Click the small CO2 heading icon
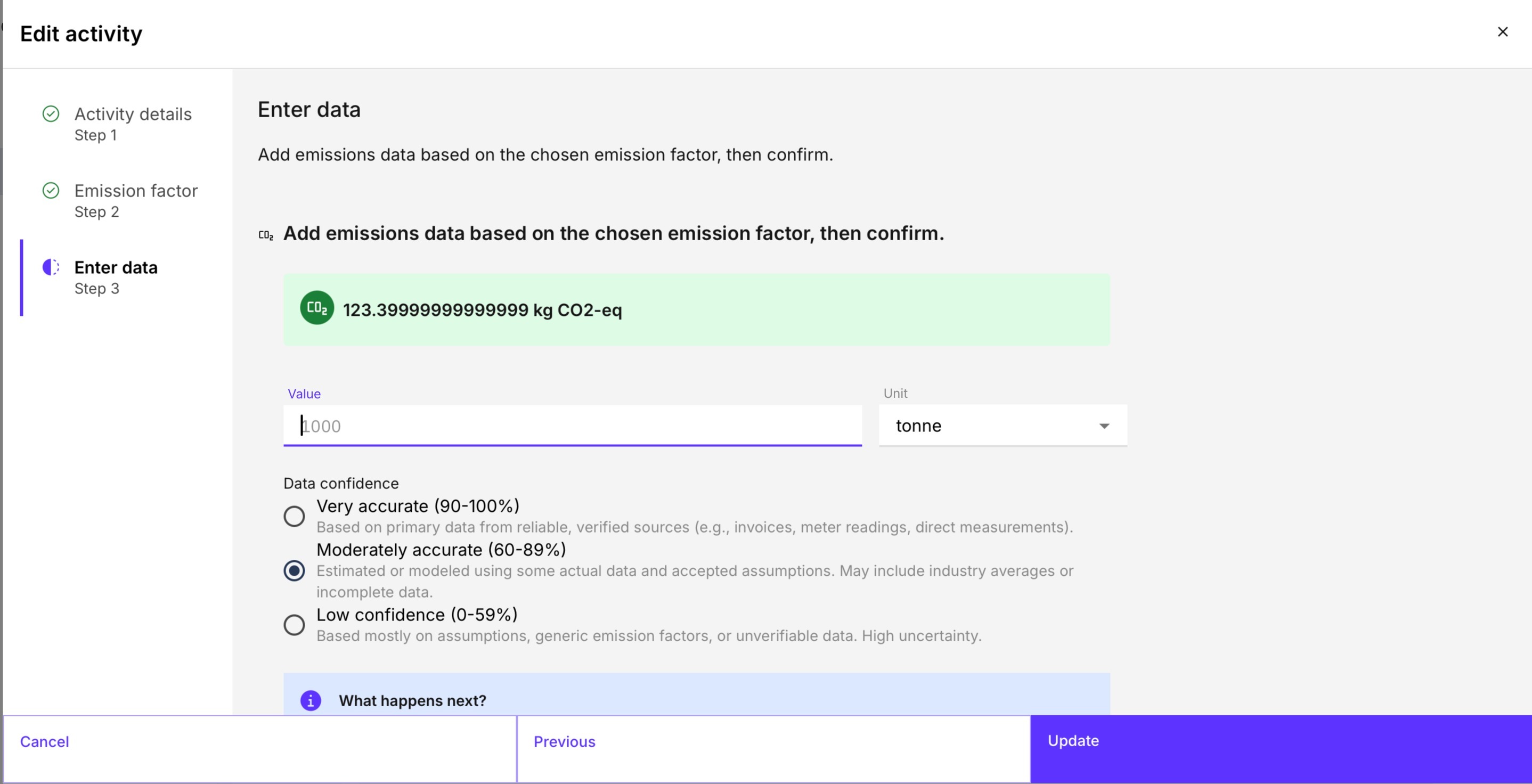This screenshot has width=1532, height=784. point(266,235)
